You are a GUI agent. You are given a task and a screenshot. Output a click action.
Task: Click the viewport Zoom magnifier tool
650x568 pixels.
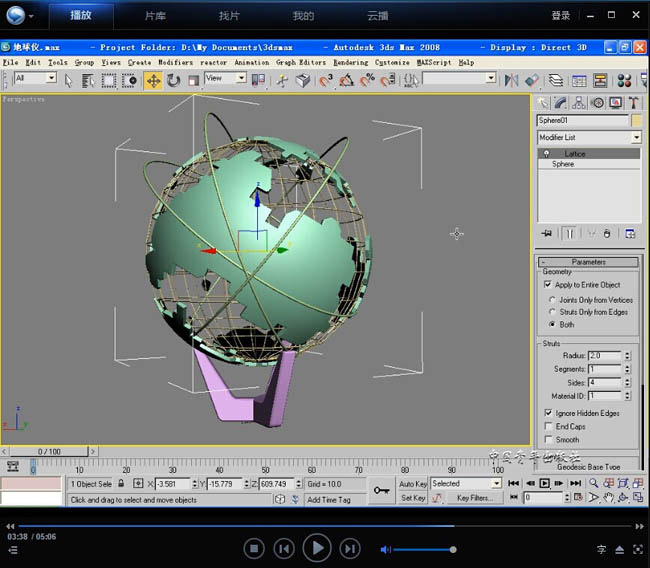(x=594, y=483)
